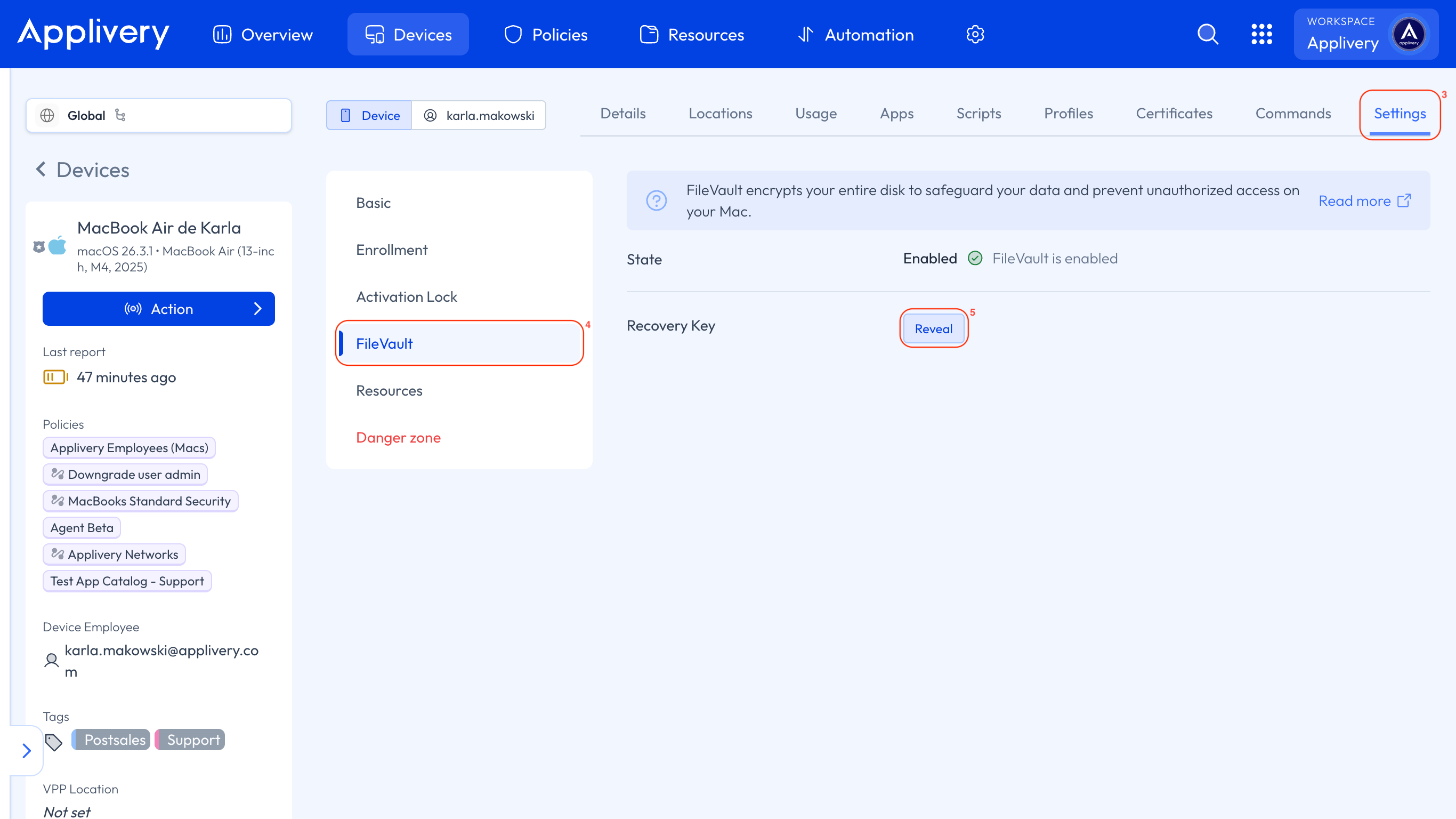Open the MacBooks Standard Security policy
The width and height of the screenshot is (1456, 819).
coord(140,501)
